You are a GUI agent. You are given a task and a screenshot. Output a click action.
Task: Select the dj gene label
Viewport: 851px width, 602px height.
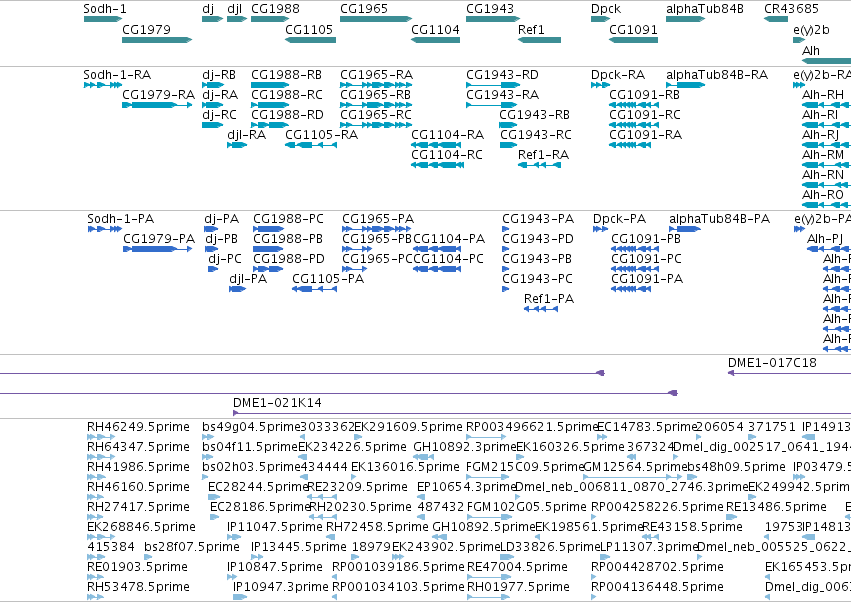[x=208, y=9]
